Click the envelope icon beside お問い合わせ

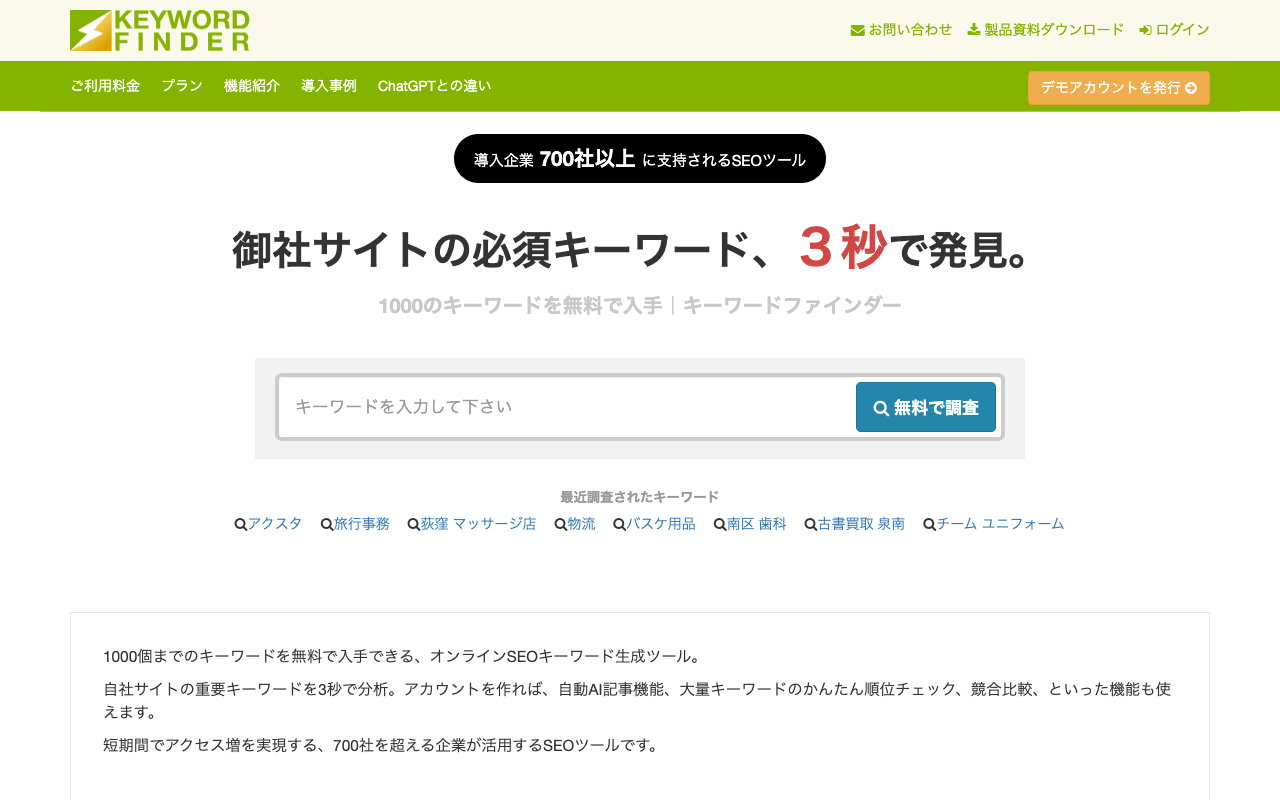coord(855,29)
